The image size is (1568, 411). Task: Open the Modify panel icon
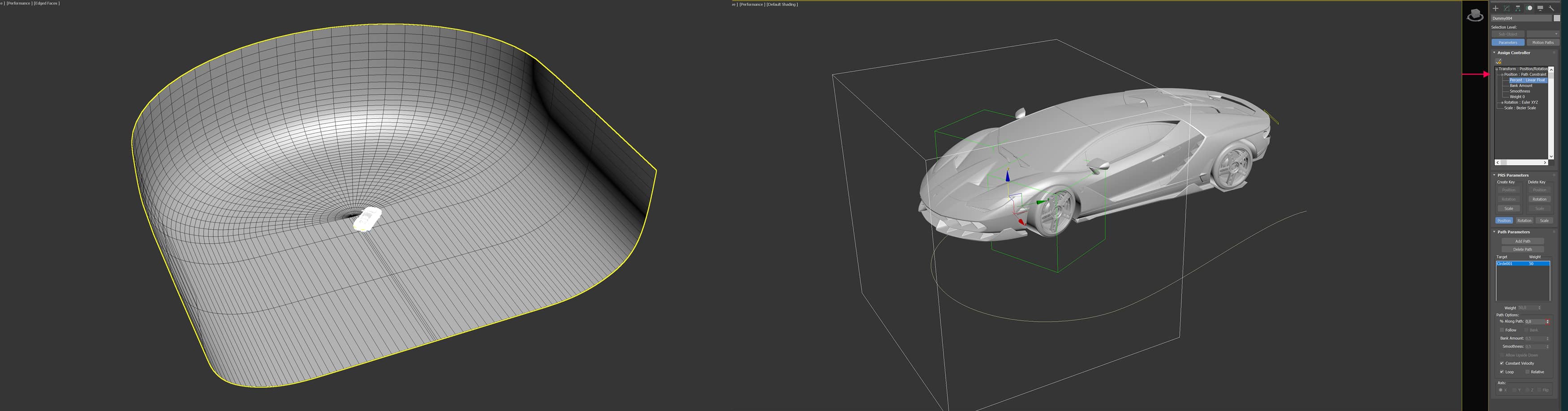pyautogui.click(x=1507, y=9)
